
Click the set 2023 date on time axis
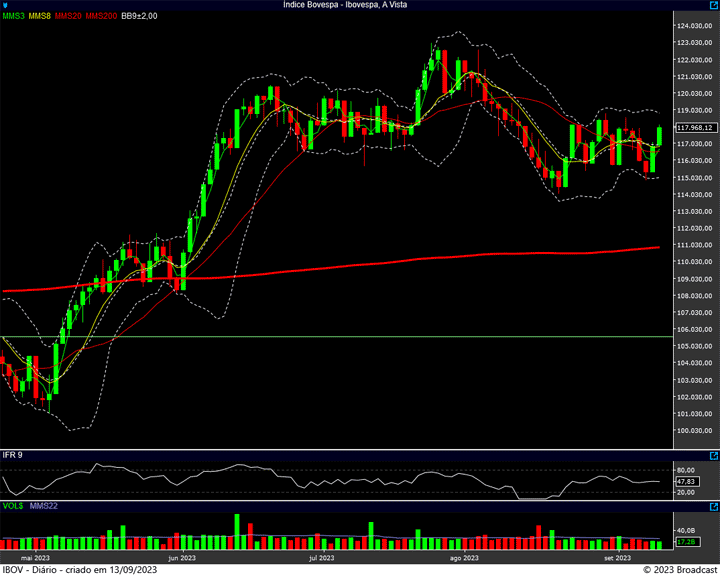pos(616,557)
